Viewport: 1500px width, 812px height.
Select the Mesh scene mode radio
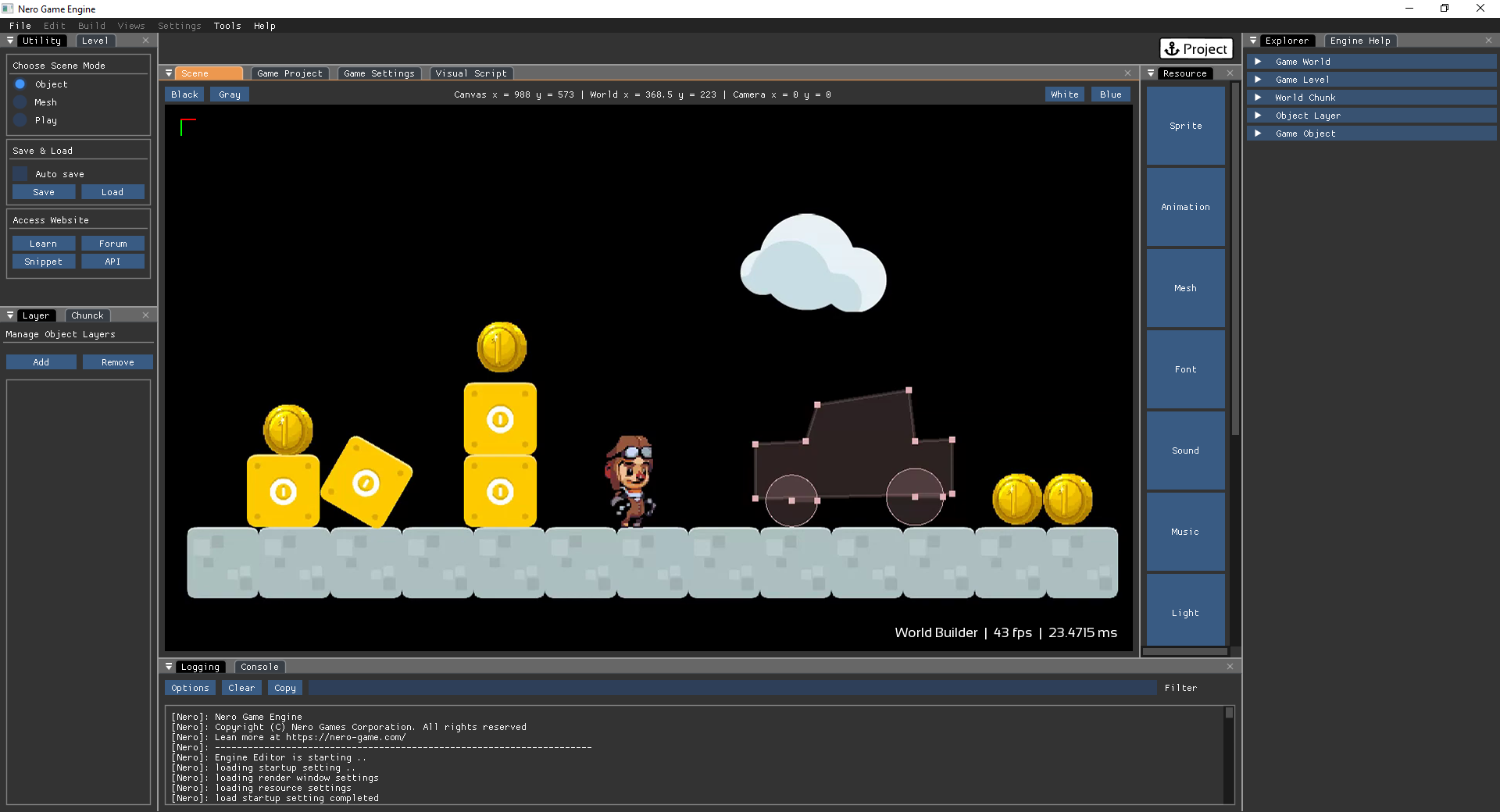point(20,102)
